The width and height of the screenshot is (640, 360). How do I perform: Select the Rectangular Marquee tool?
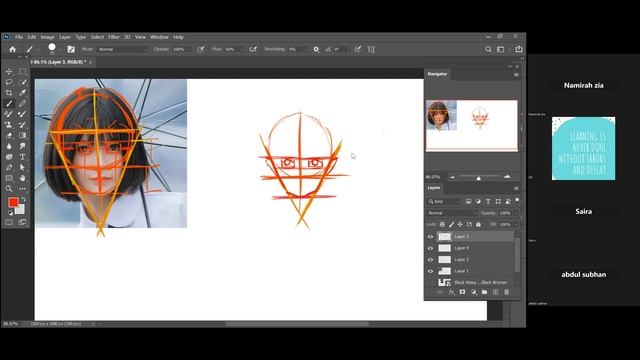pos(22,71)
